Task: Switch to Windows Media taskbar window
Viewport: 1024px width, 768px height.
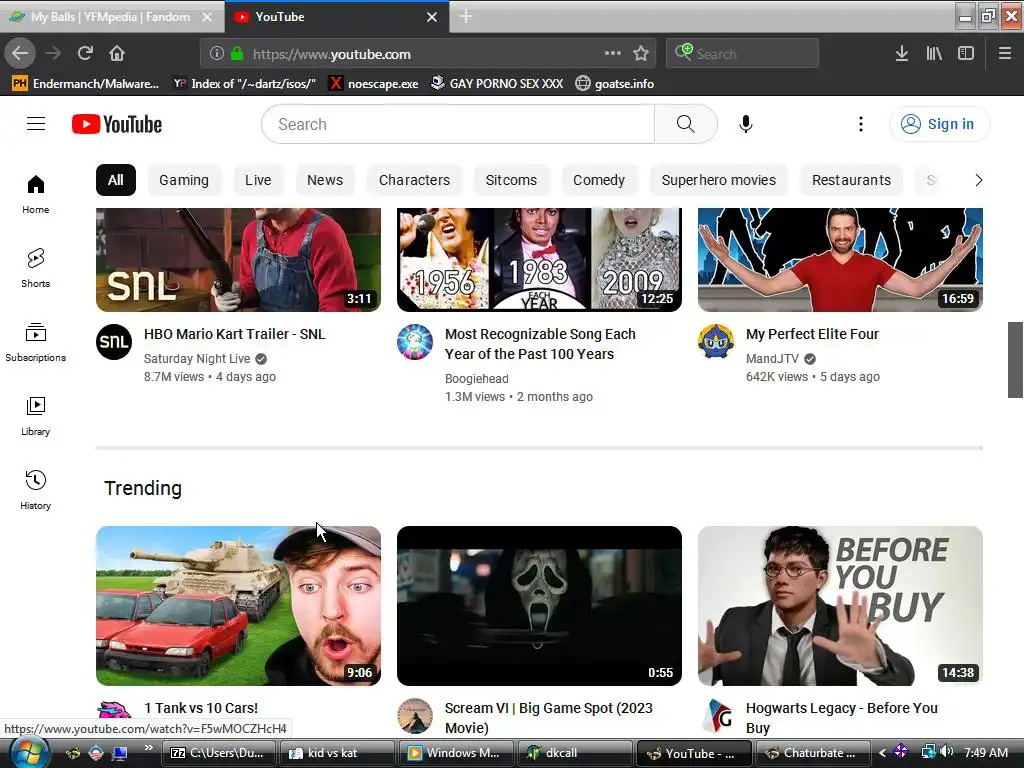Action: point(456,753)
